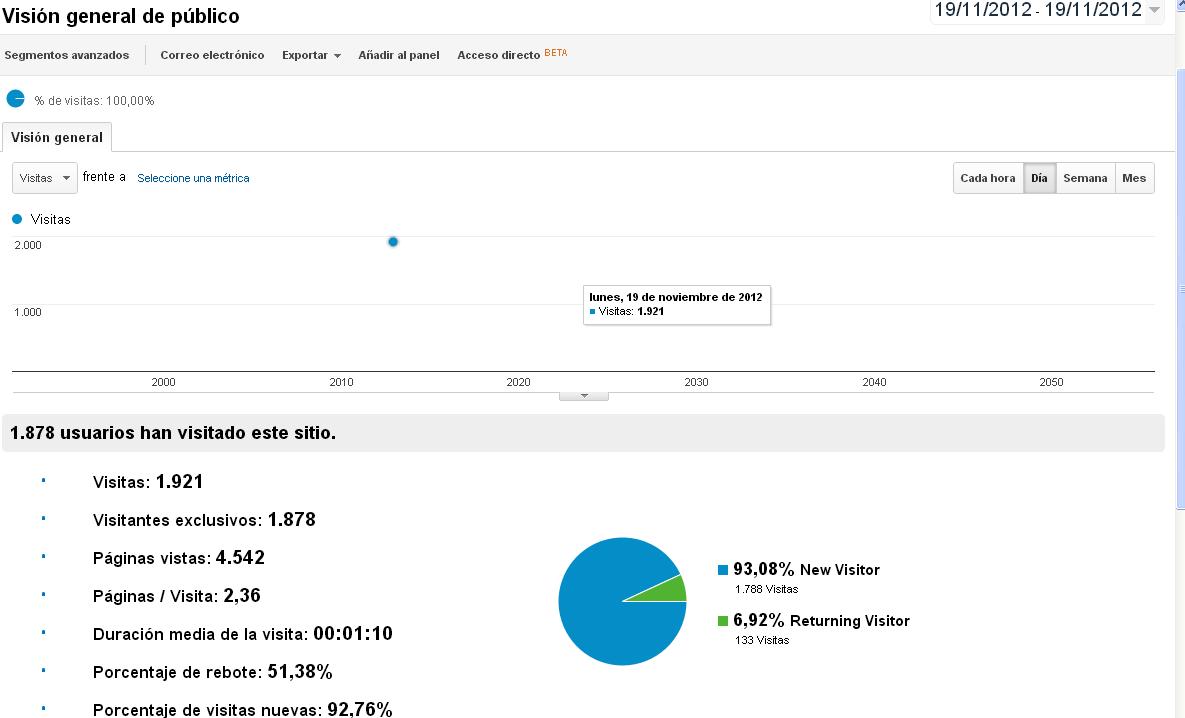Click the Visión general de público heading
1185x718 pixels.
(121, 16)
